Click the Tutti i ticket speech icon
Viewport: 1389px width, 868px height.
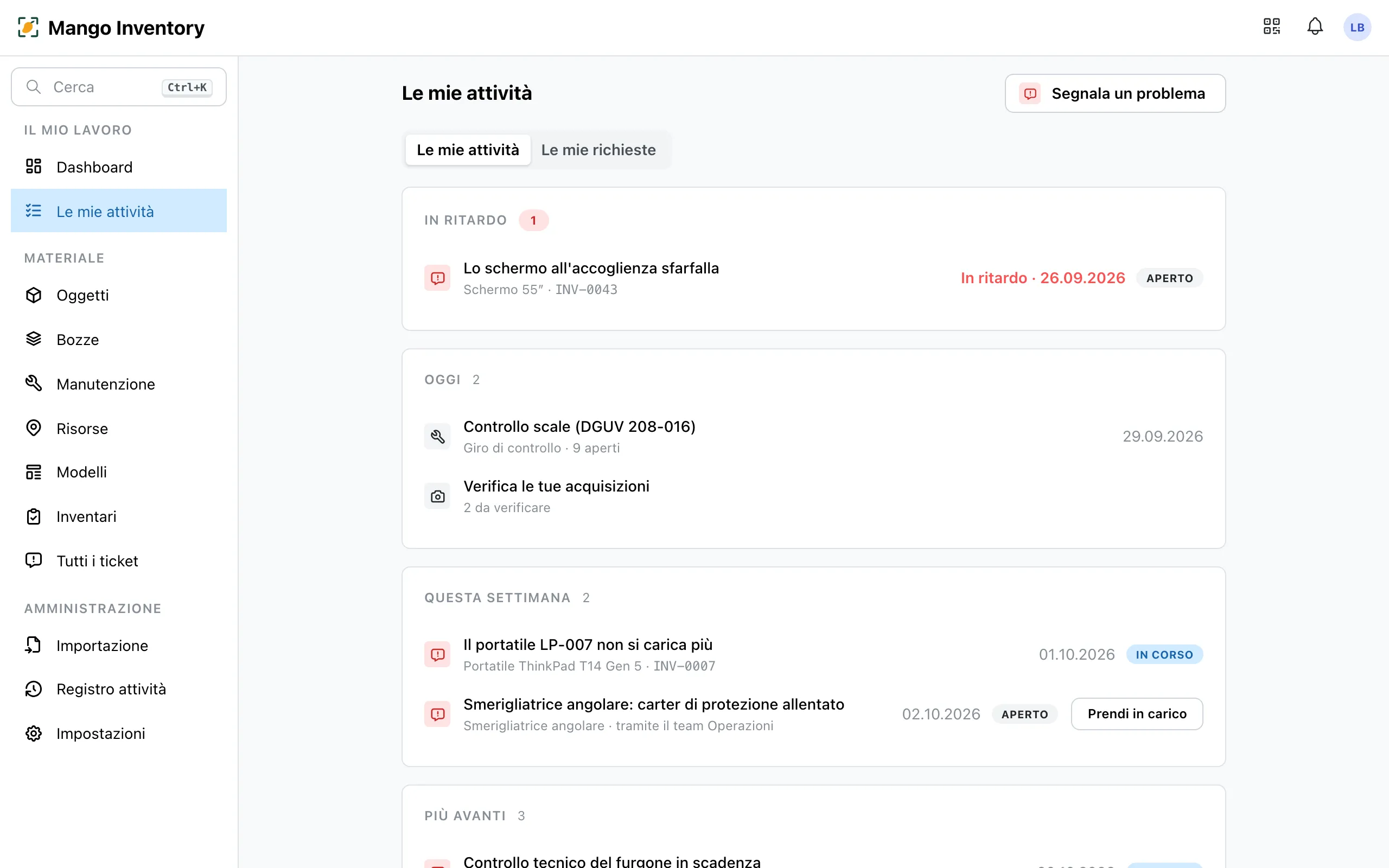pos(33,560)
